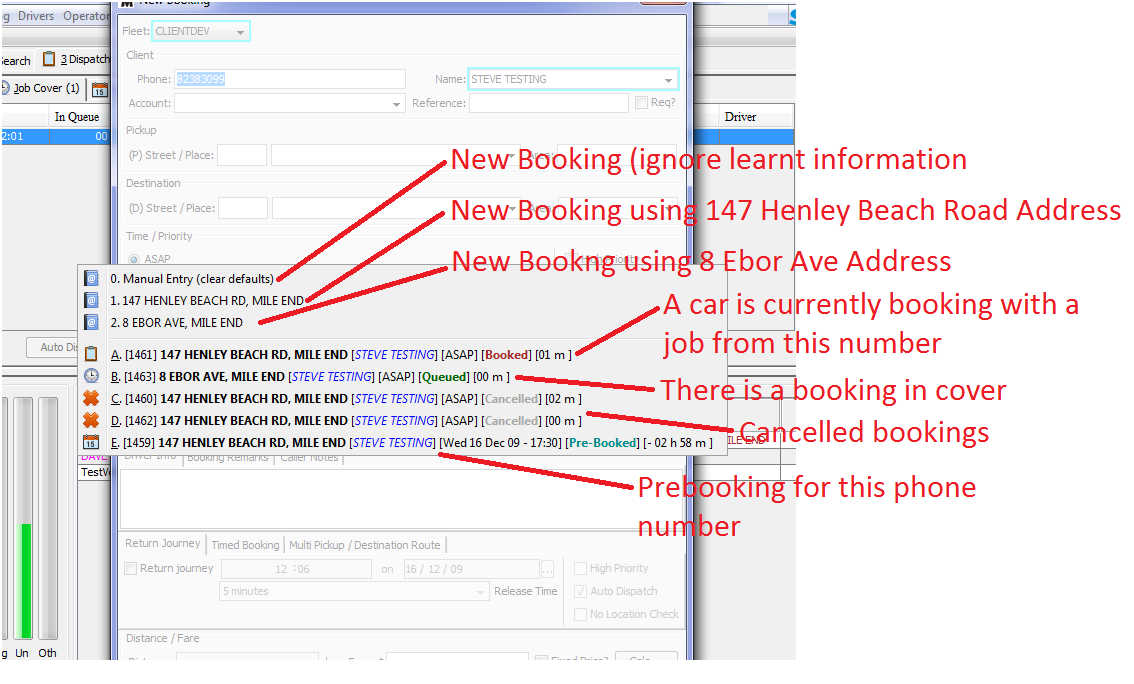Enable the High Priority checkbox

580,569
